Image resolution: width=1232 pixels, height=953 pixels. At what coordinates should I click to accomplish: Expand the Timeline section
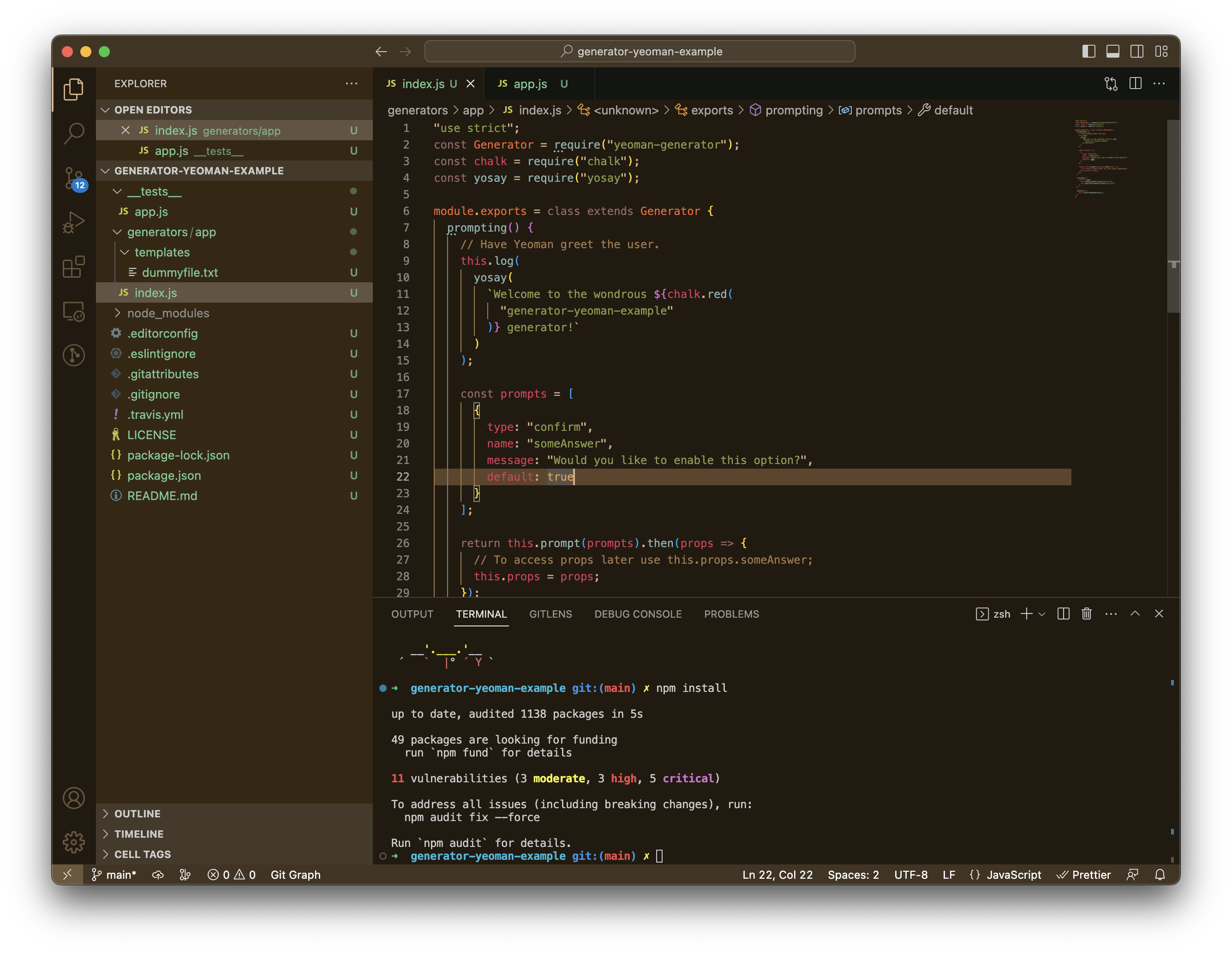click(235, 834)
